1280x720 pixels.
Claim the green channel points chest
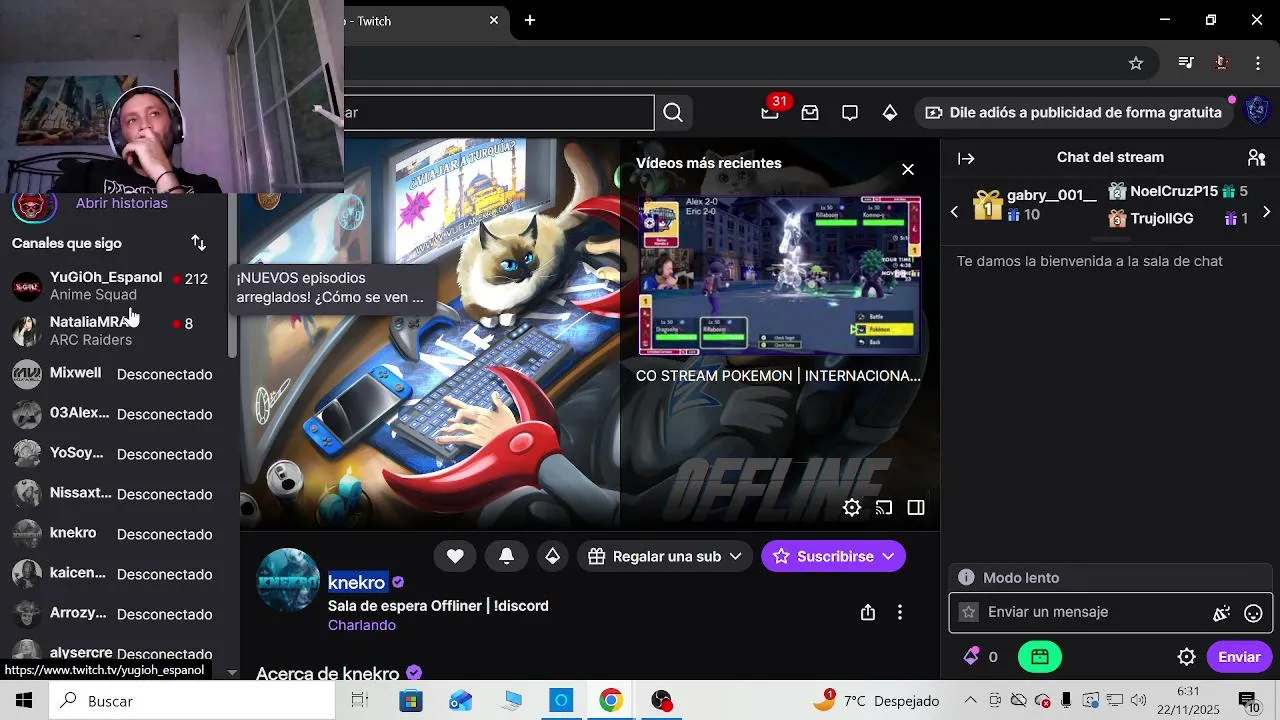(x=1039, y=657)
